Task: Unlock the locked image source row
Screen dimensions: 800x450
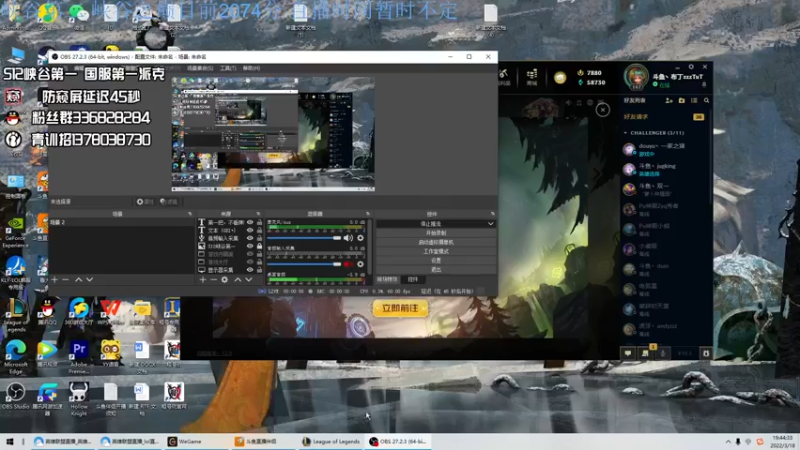Action: click(260, 246)
